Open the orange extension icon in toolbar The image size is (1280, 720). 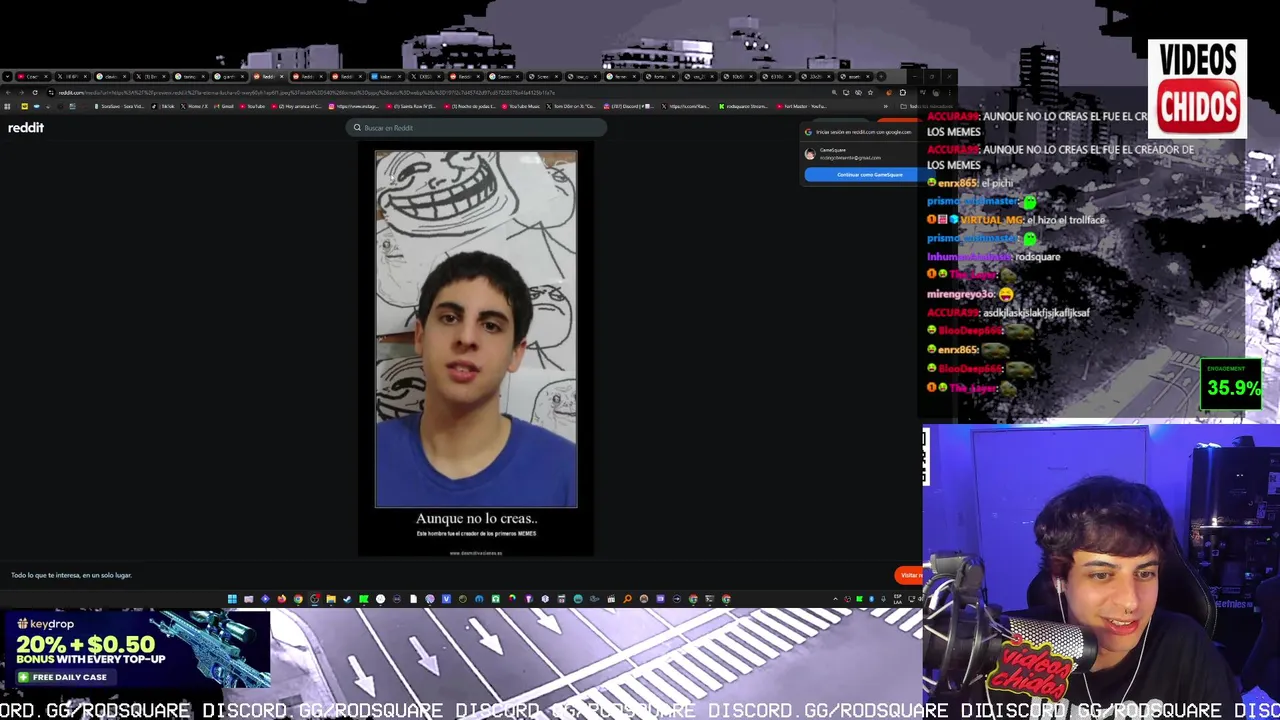click(x=889, y=92)
